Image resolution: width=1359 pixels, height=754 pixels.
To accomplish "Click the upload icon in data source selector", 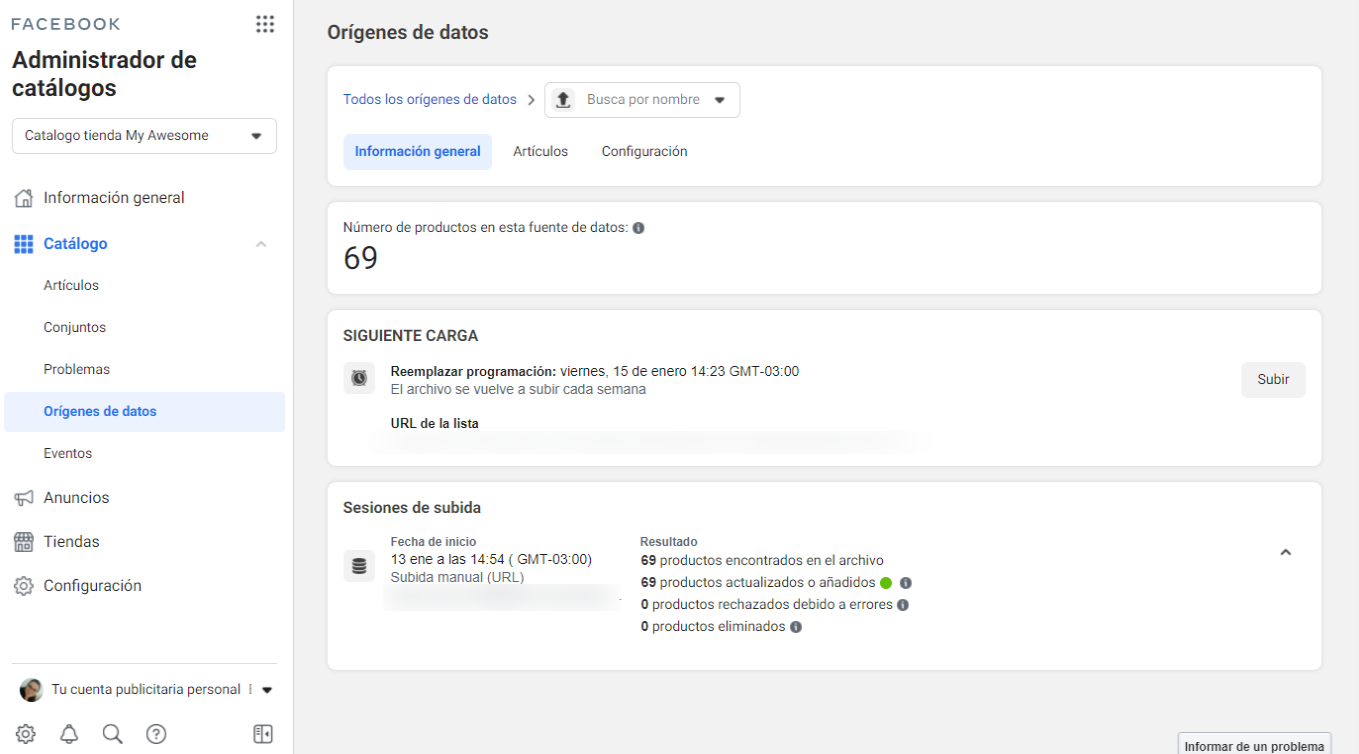I will coord(563,100).
